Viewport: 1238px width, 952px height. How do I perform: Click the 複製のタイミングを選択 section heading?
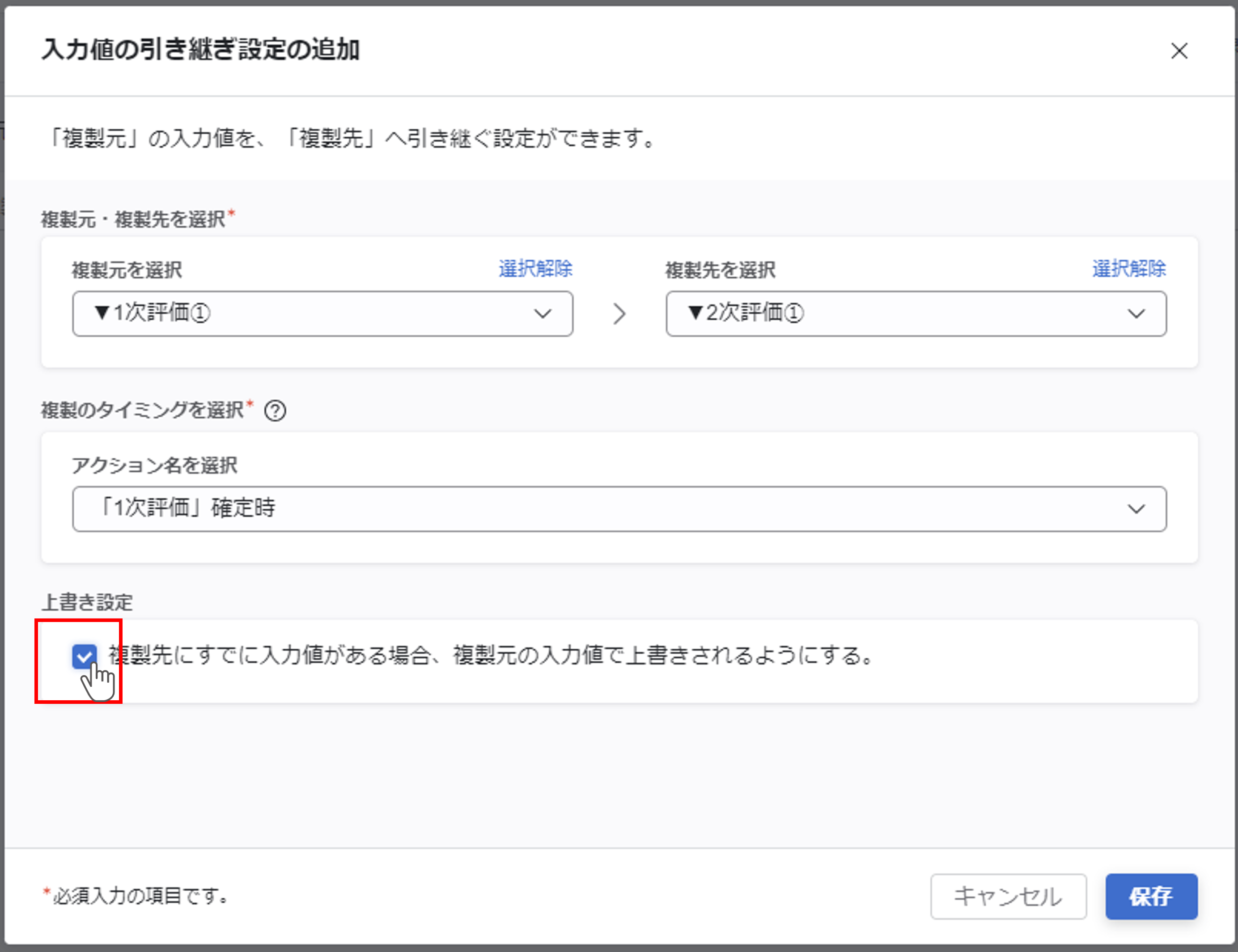coord(142,410)
